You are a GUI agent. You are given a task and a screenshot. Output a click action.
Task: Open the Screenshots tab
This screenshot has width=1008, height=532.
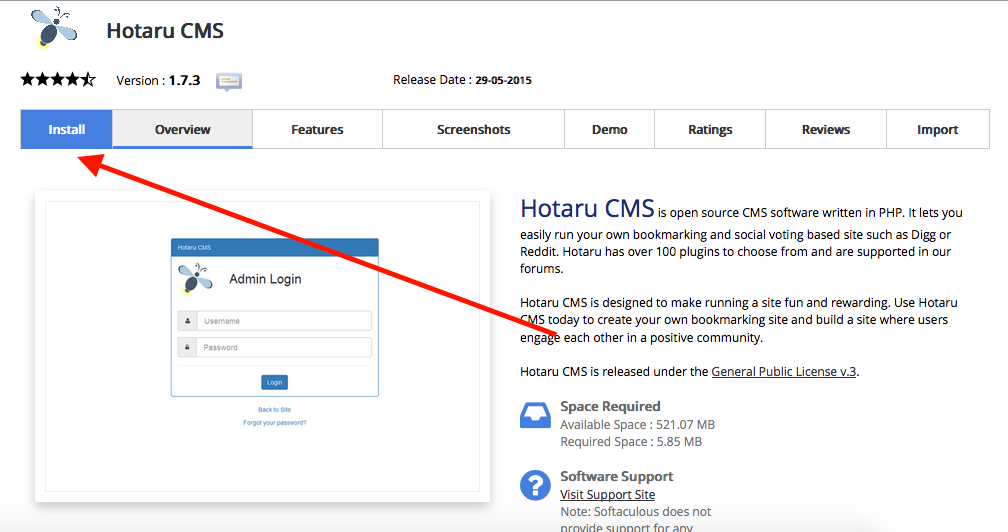pyautogui.click(x=473, y=129)
